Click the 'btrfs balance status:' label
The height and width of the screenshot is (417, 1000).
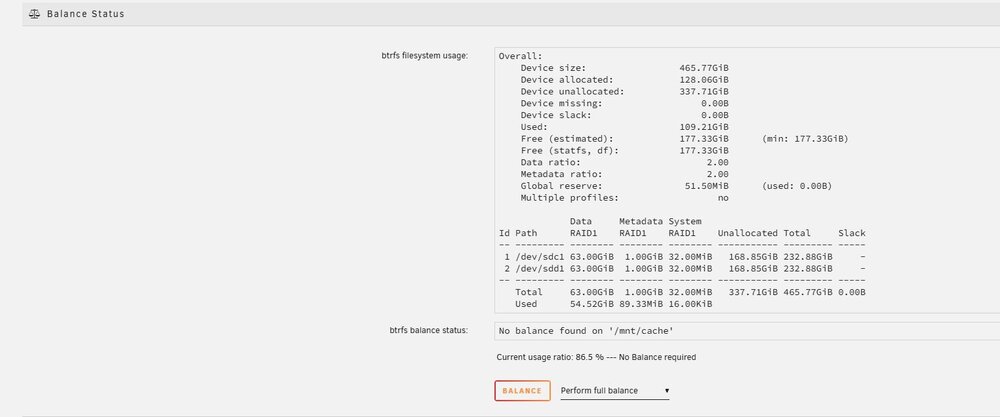(429, 330)
